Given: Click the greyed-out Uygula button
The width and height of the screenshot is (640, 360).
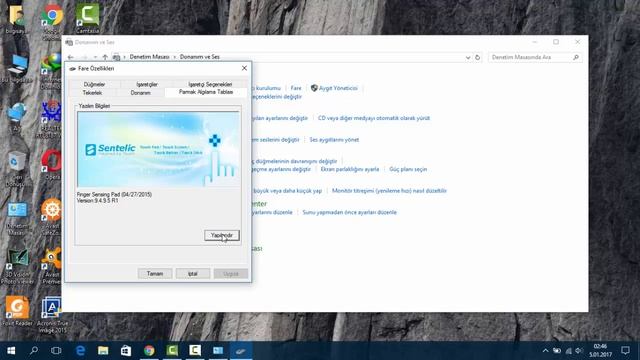Looking at the screenshot, I should [231, 273].
